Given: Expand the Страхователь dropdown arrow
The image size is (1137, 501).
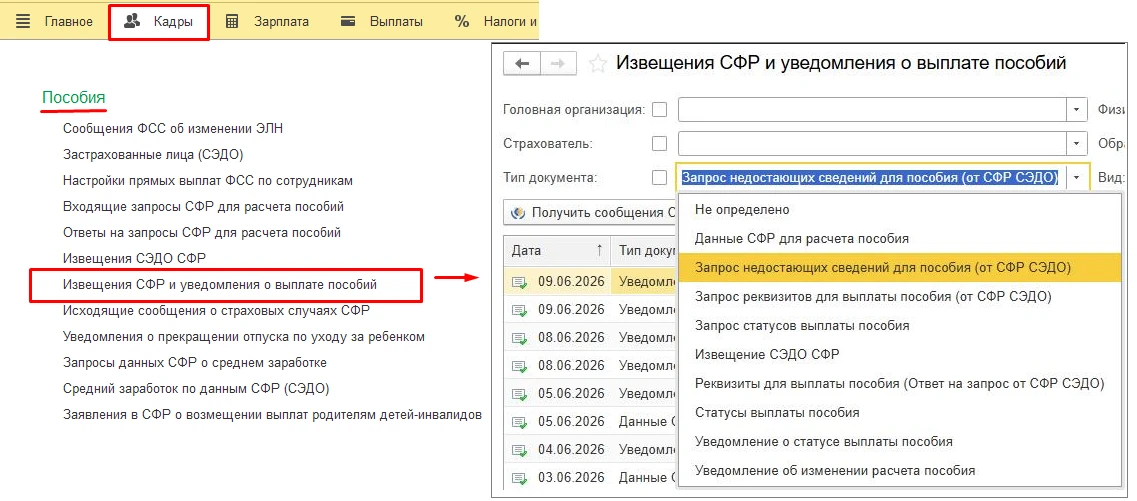Looking at the screenshot, I should (x=1077, y=144).
